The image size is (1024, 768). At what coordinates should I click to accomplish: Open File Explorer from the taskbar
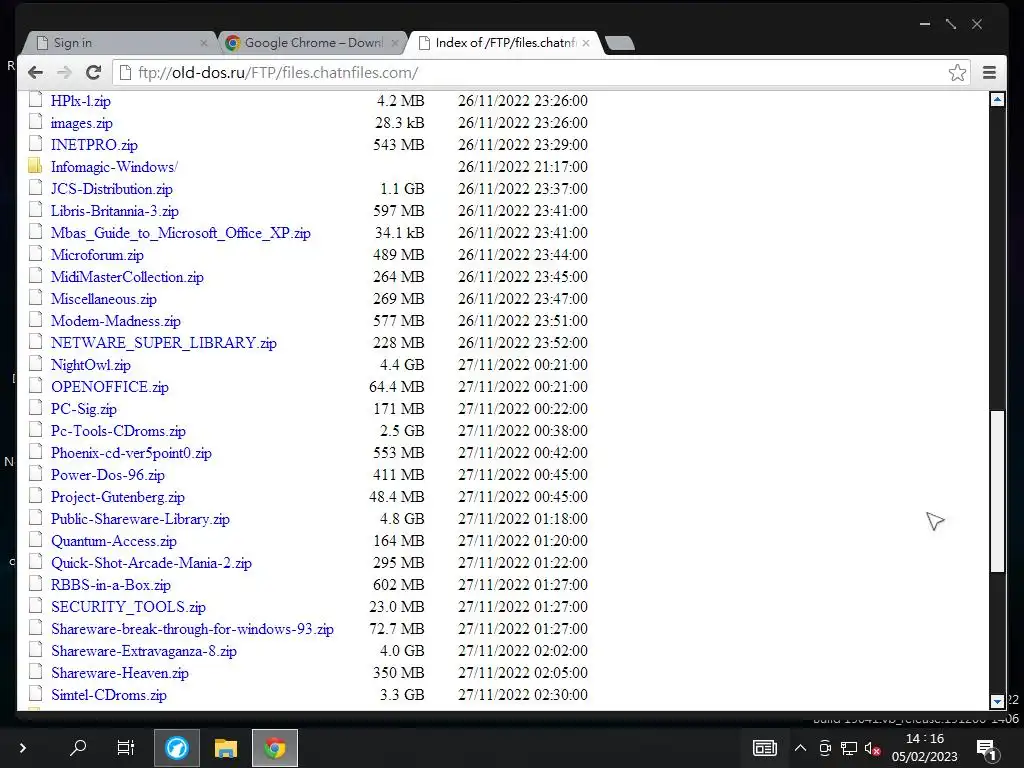coord(226,748)
